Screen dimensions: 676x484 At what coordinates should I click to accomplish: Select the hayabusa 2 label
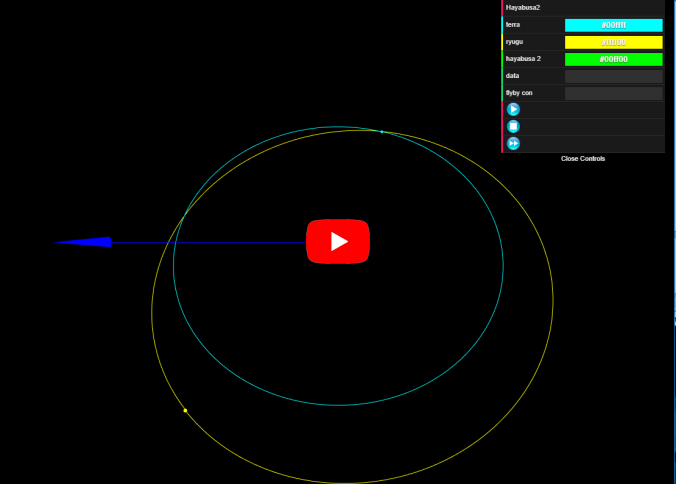point(523,59)
